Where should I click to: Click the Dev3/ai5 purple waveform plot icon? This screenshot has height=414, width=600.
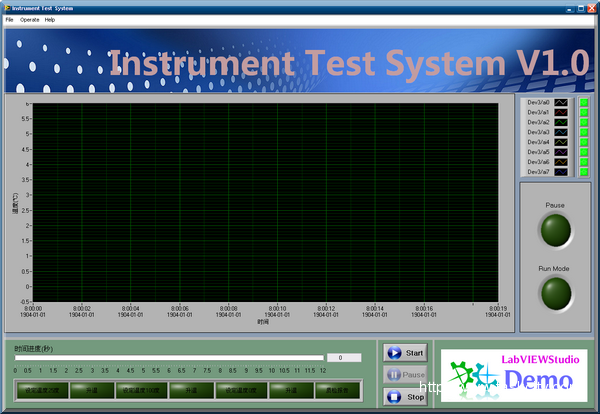(561, 152)
